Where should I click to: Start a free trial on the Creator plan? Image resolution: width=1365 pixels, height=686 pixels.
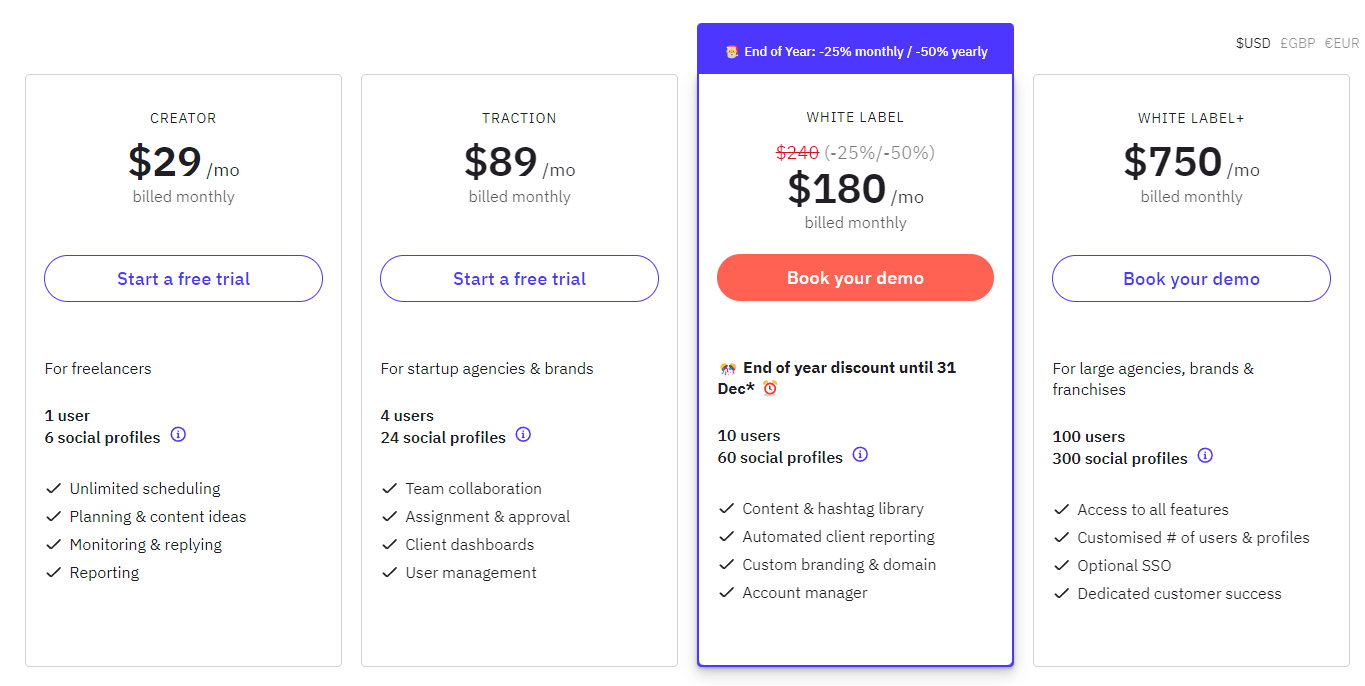tap(183, 278)
